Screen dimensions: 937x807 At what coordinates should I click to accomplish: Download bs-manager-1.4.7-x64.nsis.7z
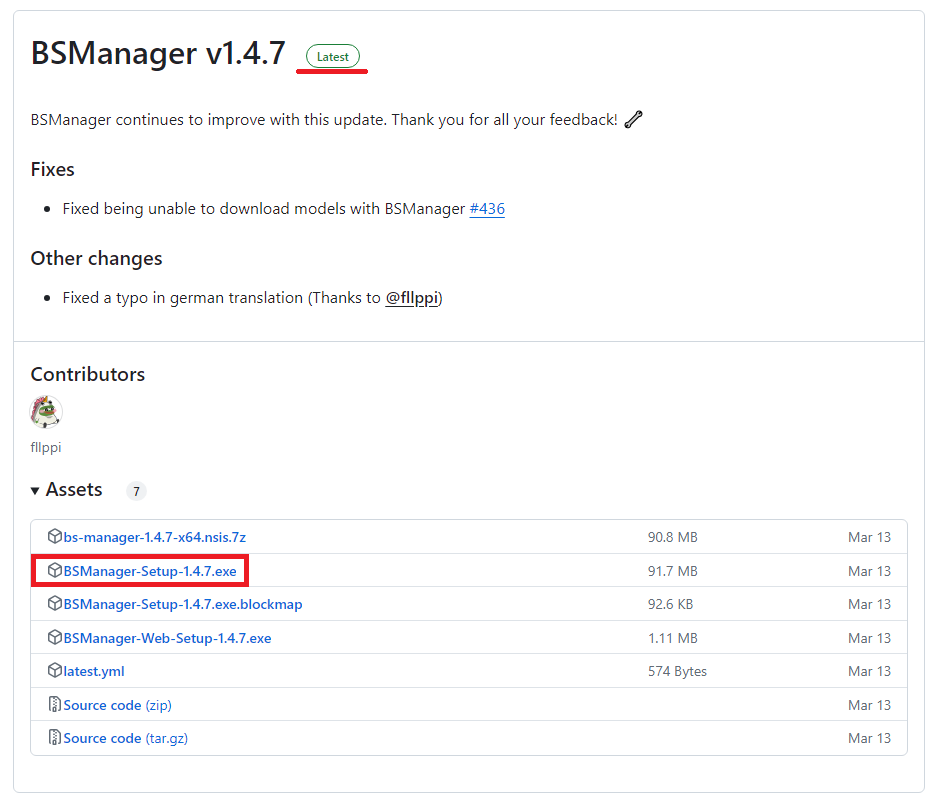[x=155, y=537]
